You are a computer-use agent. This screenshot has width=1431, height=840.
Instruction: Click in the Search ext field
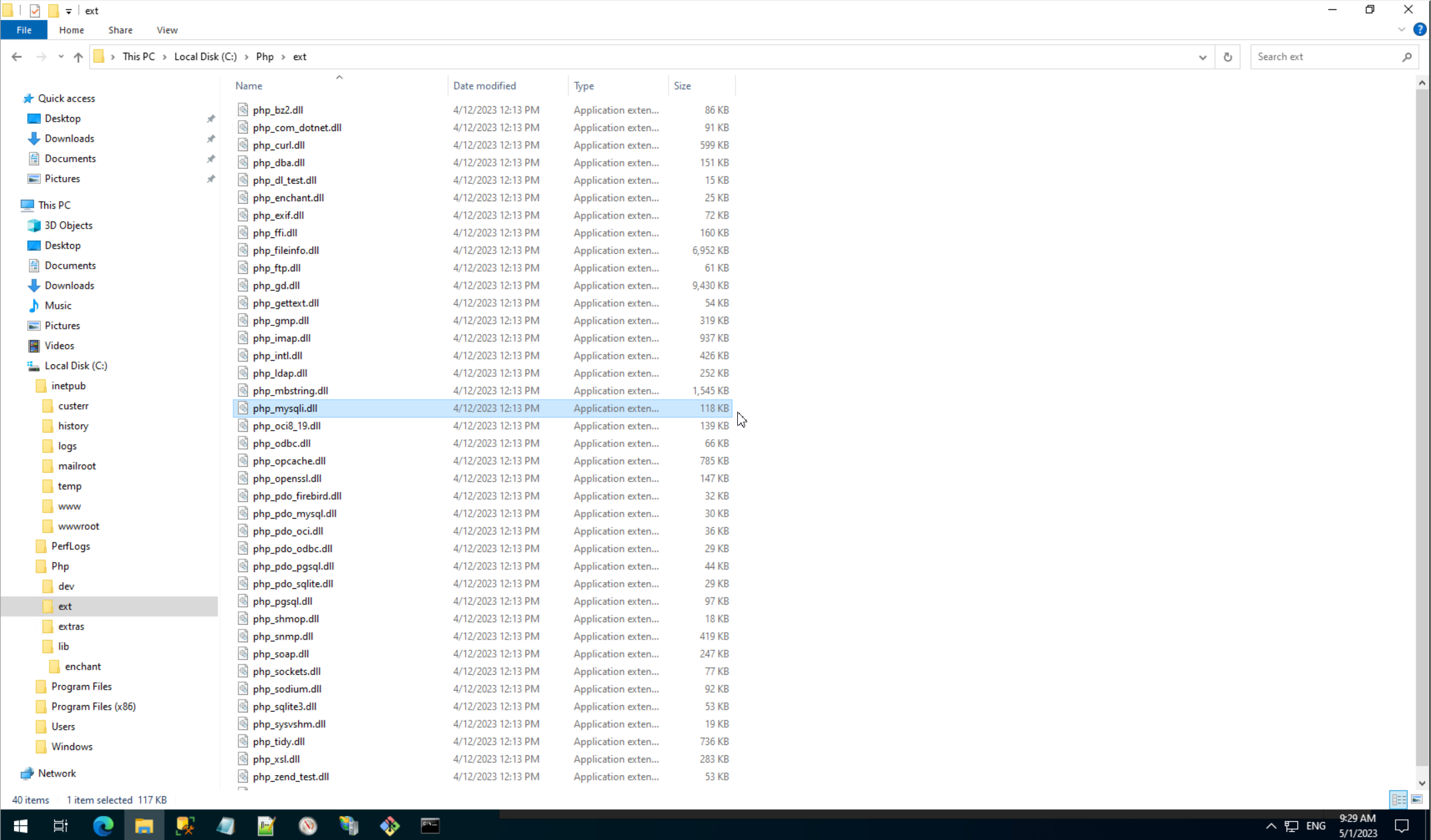[1326, 57]
